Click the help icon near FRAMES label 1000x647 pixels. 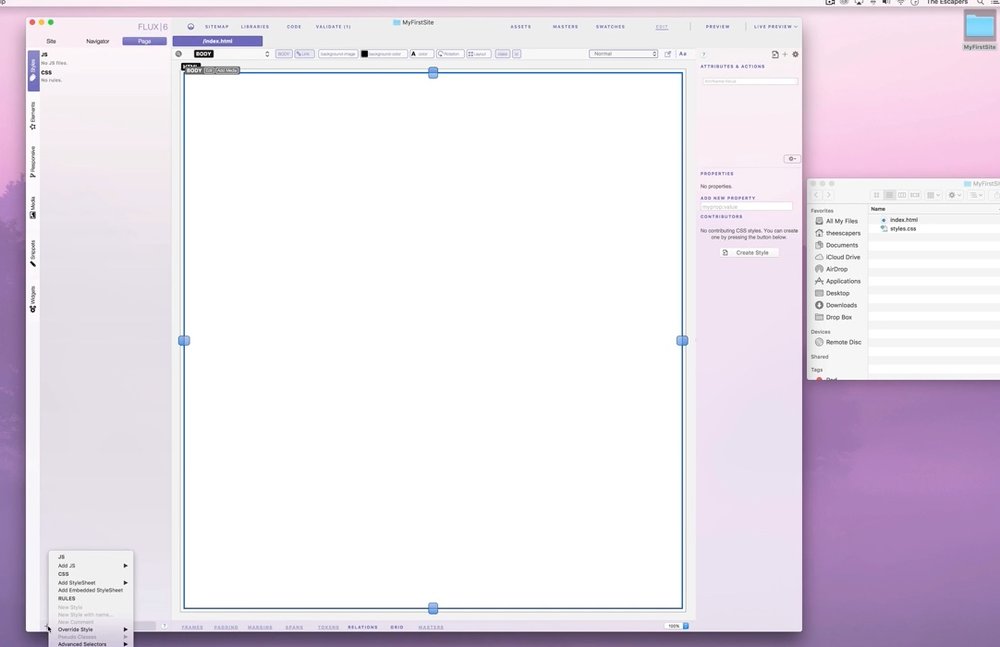164,627
